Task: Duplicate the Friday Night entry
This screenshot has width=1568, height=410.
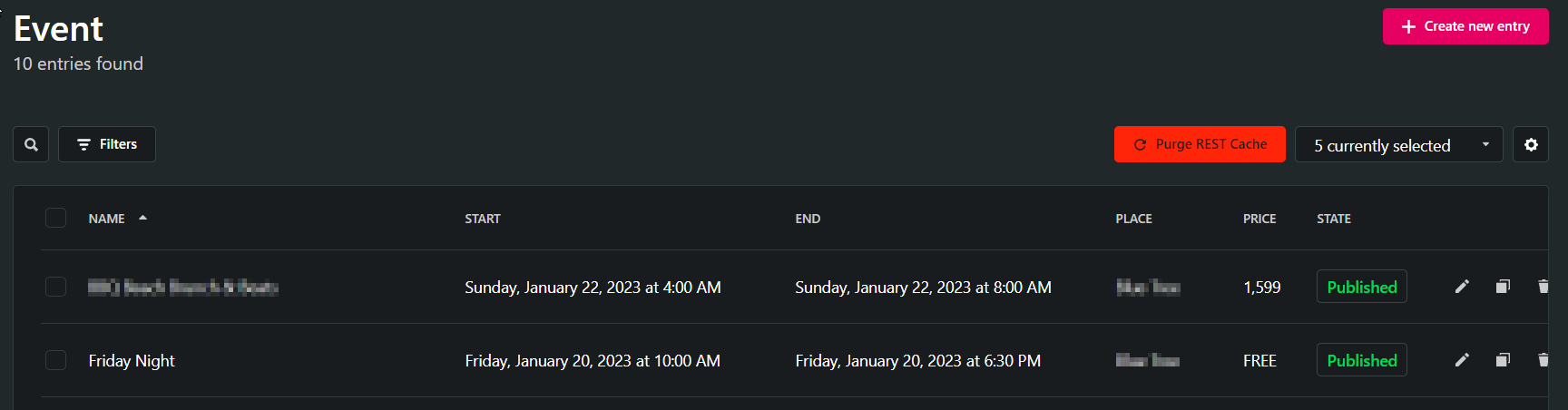Action: pyautogui.click(x=1503, y=360)
